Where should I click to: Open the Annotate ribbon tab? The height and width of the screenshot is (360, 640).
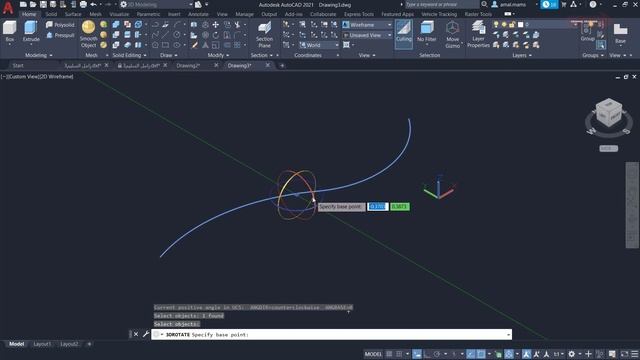(x=198, y=14)
